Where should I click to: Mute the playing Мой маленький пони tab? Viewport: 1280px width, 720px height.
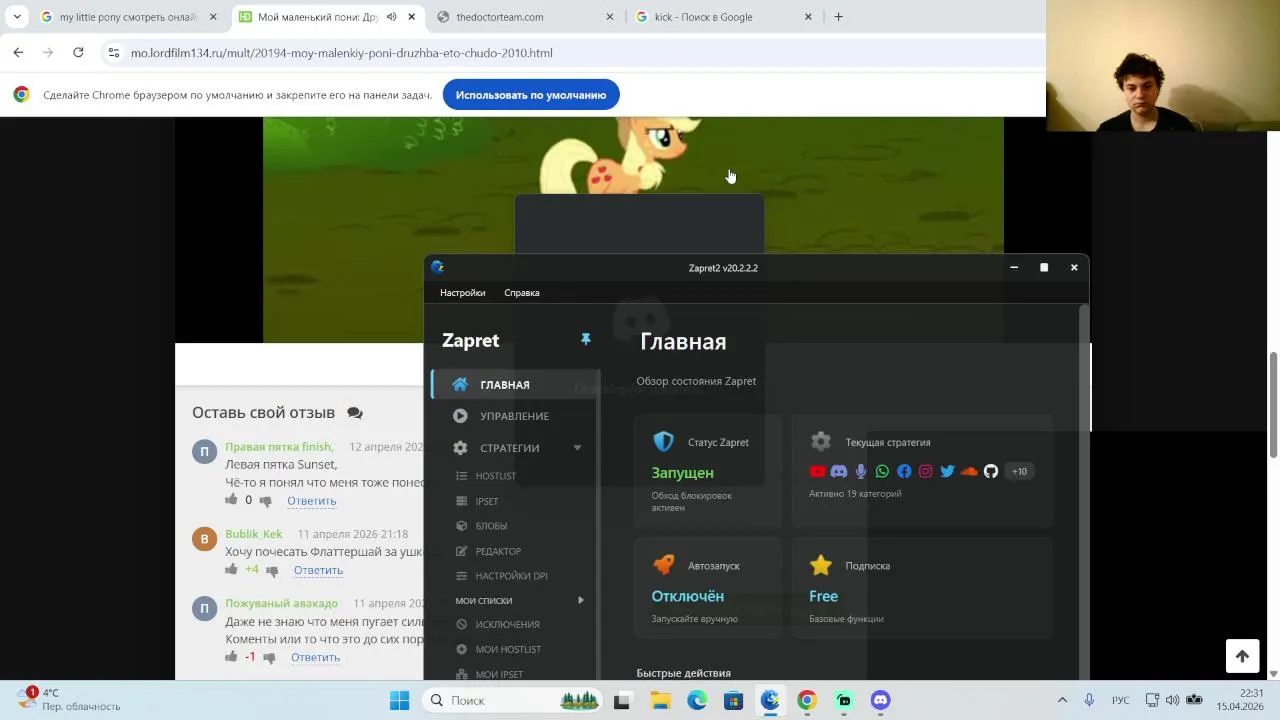click(391, 17)
